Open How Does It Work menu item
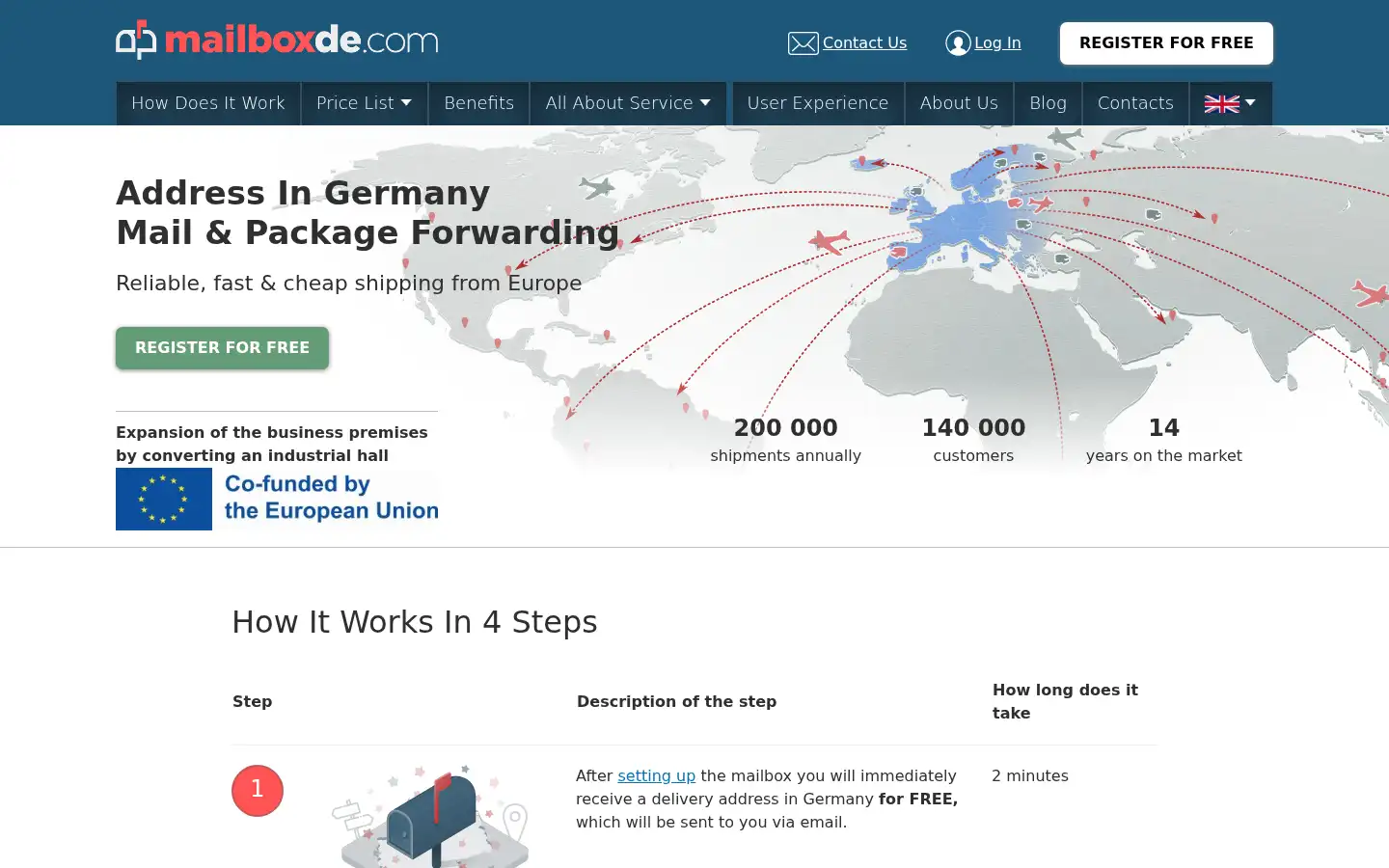This screenshot has height=868, width=1389. [x=208, y=103]
